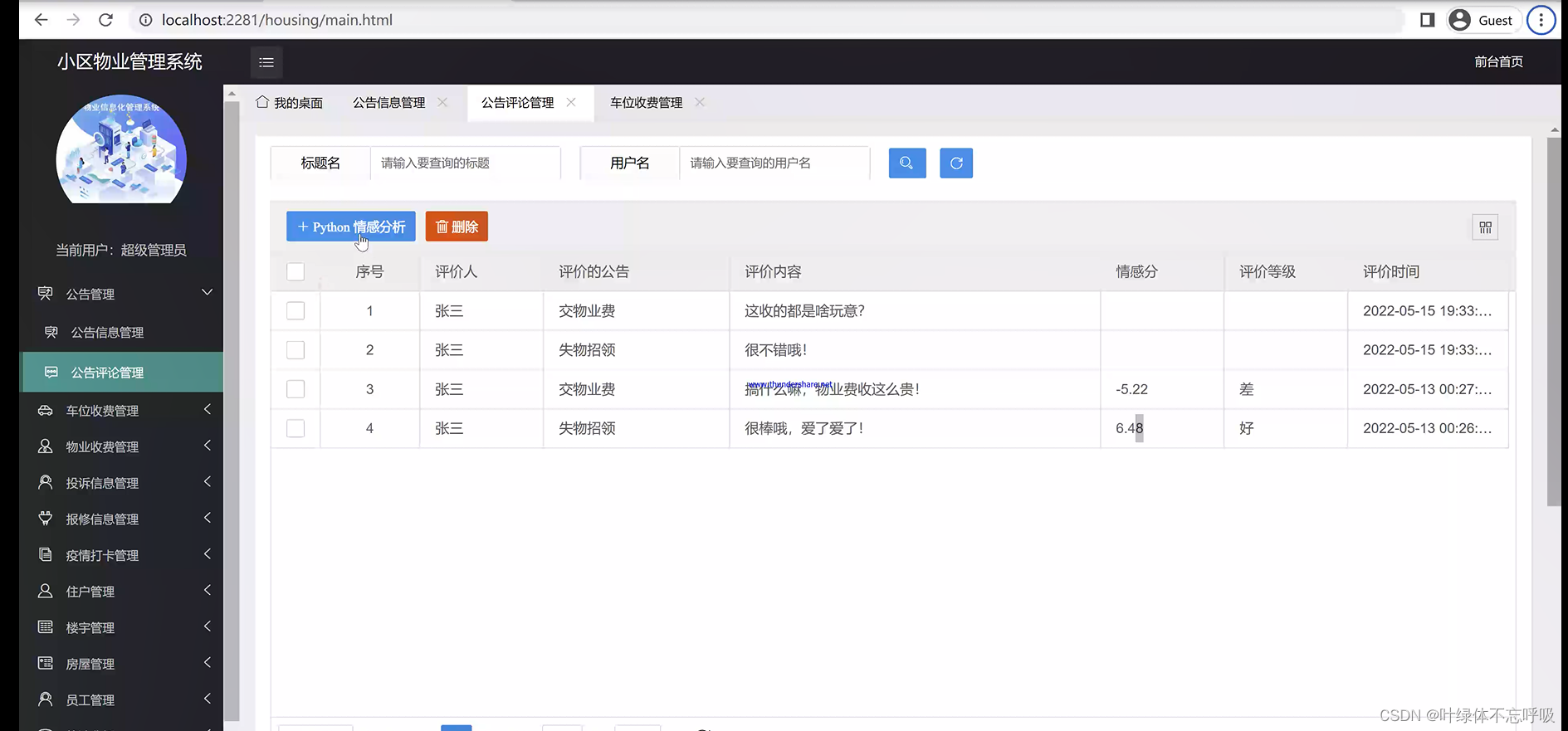Focus the 标题名 search input
The image size is (1568, 731).
(465, 163)
